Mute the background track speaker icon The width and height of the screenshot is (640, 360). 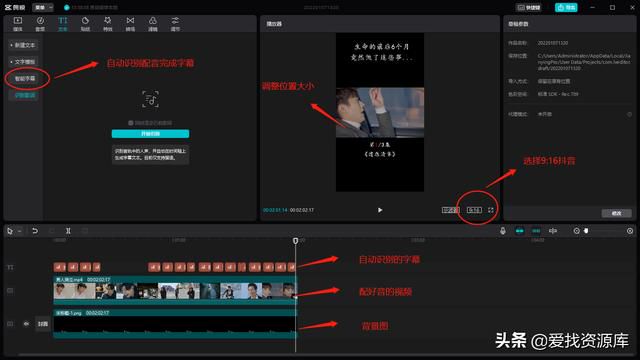coord(26,324)
